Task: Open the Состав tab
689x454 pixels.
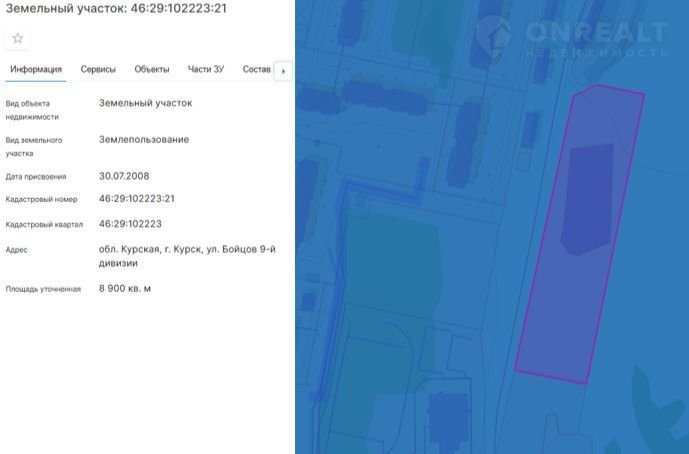Action: 256,69
